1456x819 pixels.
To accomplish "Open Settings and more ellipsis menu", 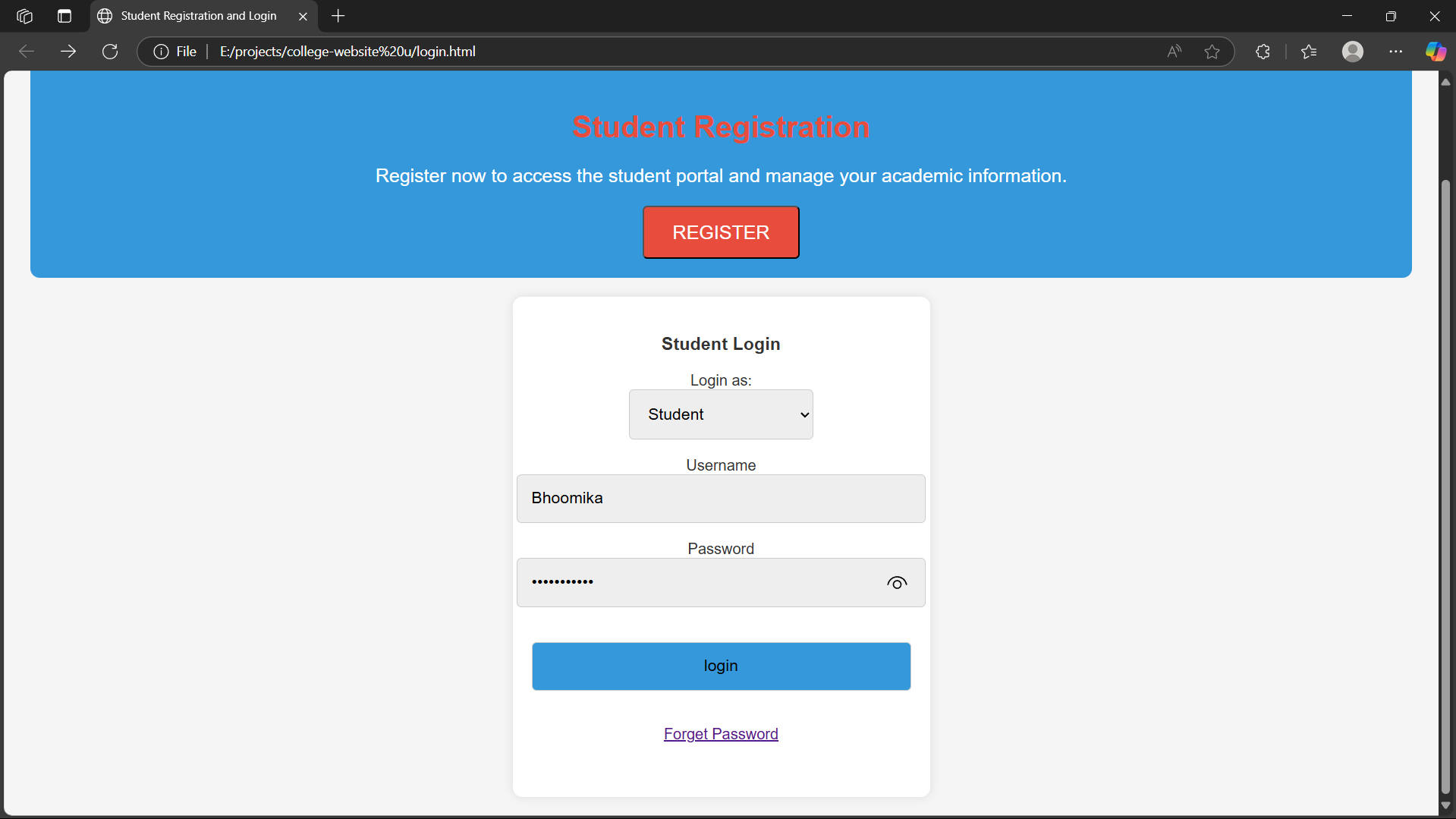I will pos(1395,52).
